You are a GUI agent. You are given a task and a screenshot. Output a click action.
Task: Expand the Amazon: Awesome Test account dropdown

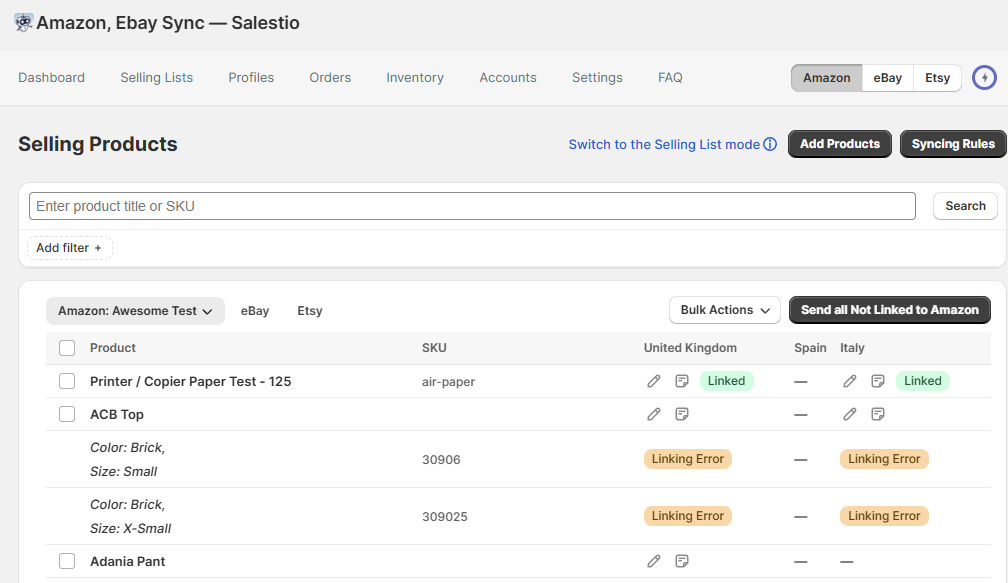coord(135,311)
